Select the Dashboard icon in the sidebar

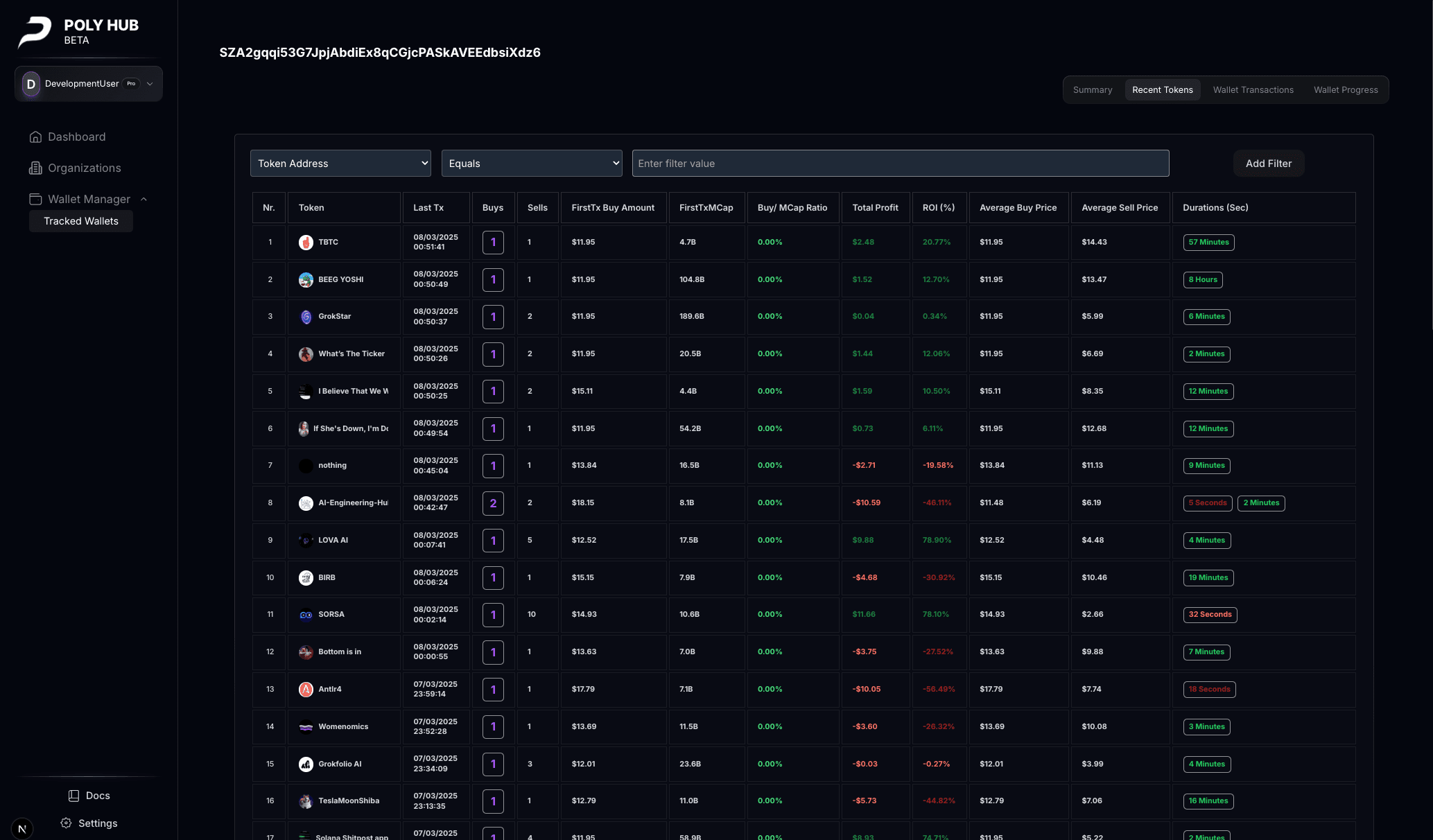36,137
